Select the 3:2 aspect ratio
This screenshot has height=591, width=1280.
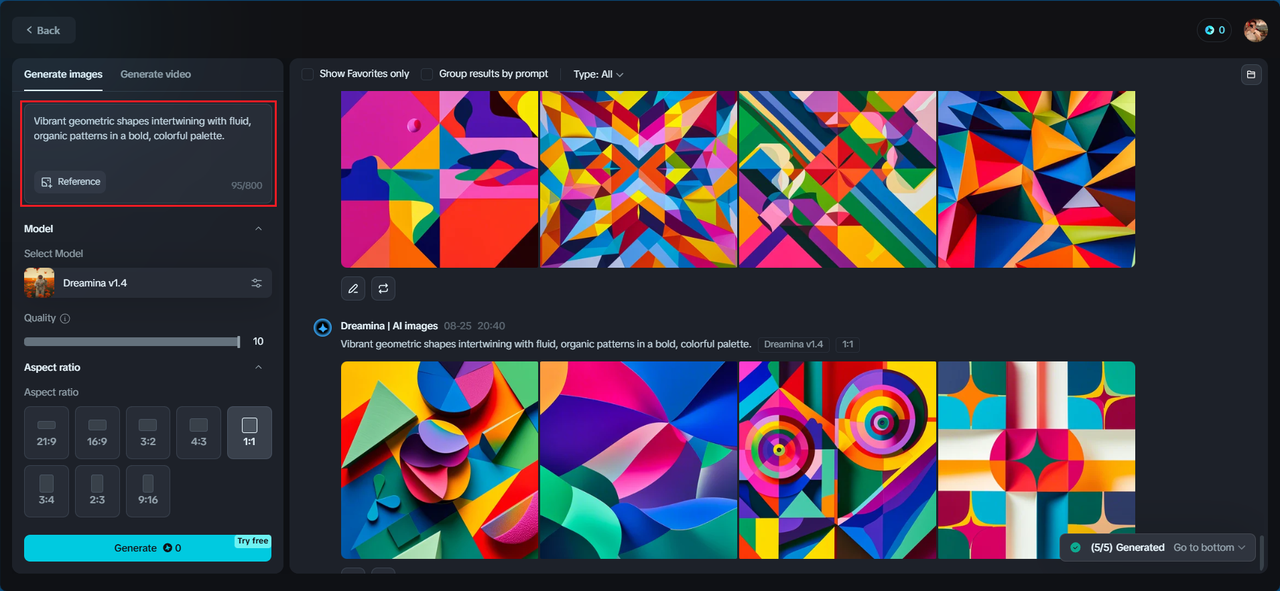tap(148, 432)
